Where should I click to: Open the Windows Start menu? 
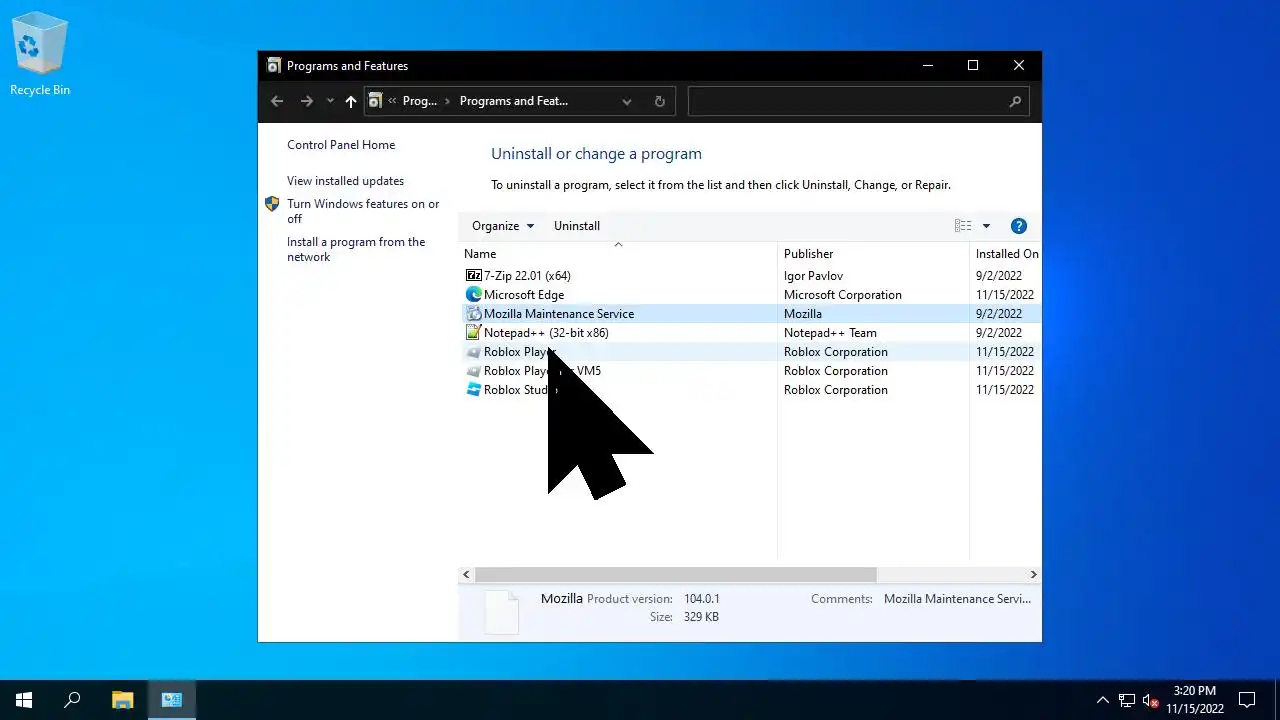[24, 700]
